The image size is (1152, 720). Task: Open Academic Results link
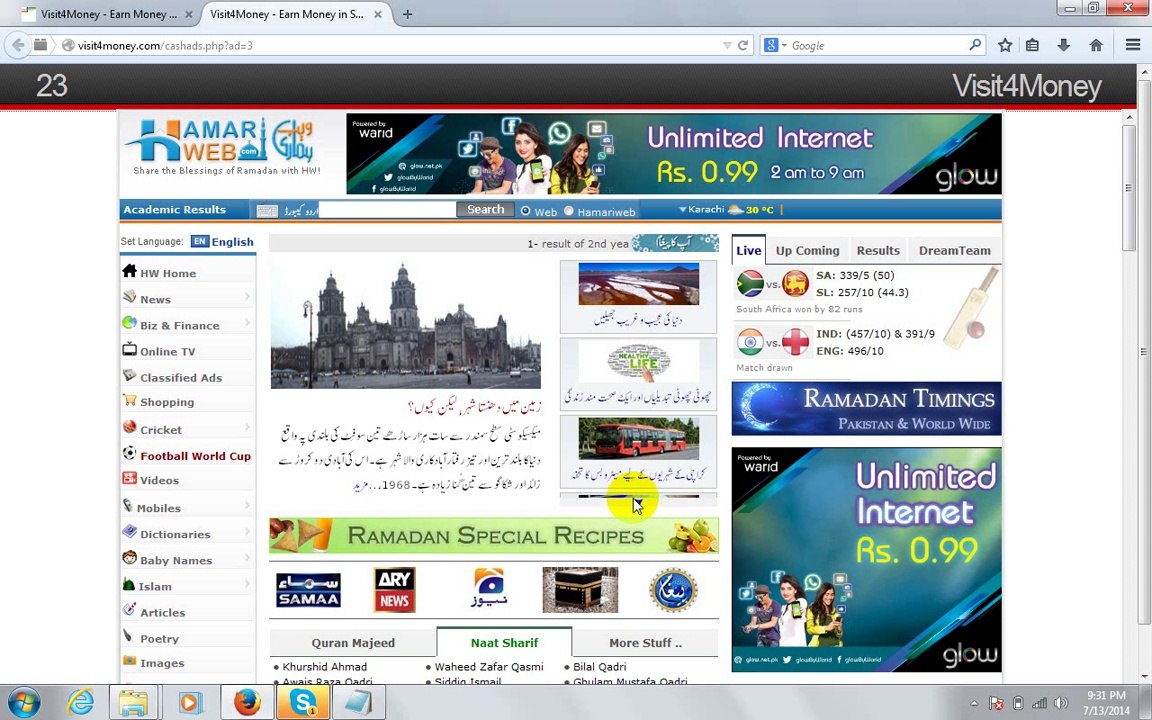pyautogui.click(x=175, y=209)
